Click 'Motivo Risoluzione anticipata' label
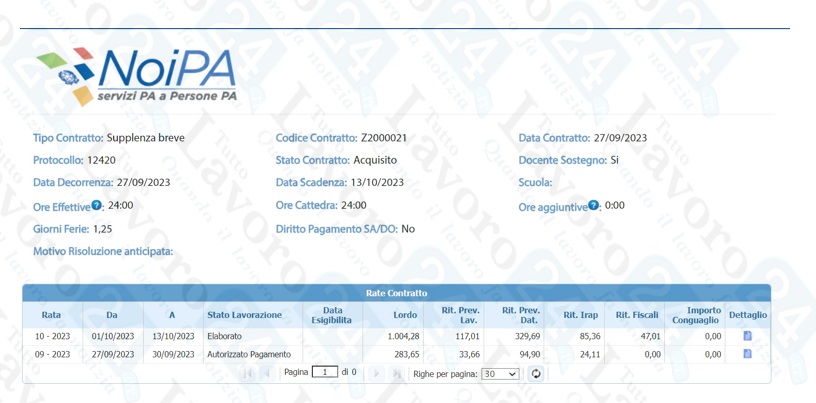This screenshot has height=403, width=816. pyautogui.click(x=103, y=251)
